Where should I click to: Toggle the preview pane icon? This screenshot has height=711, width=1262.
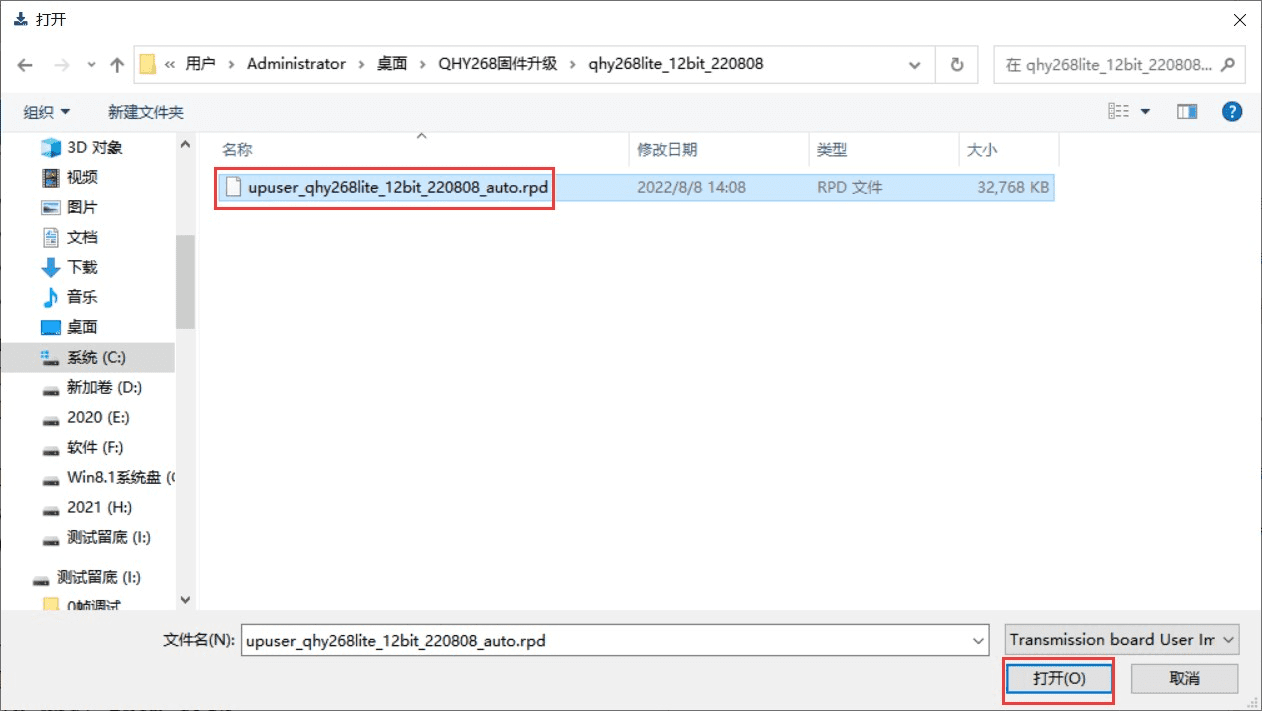1187,111
